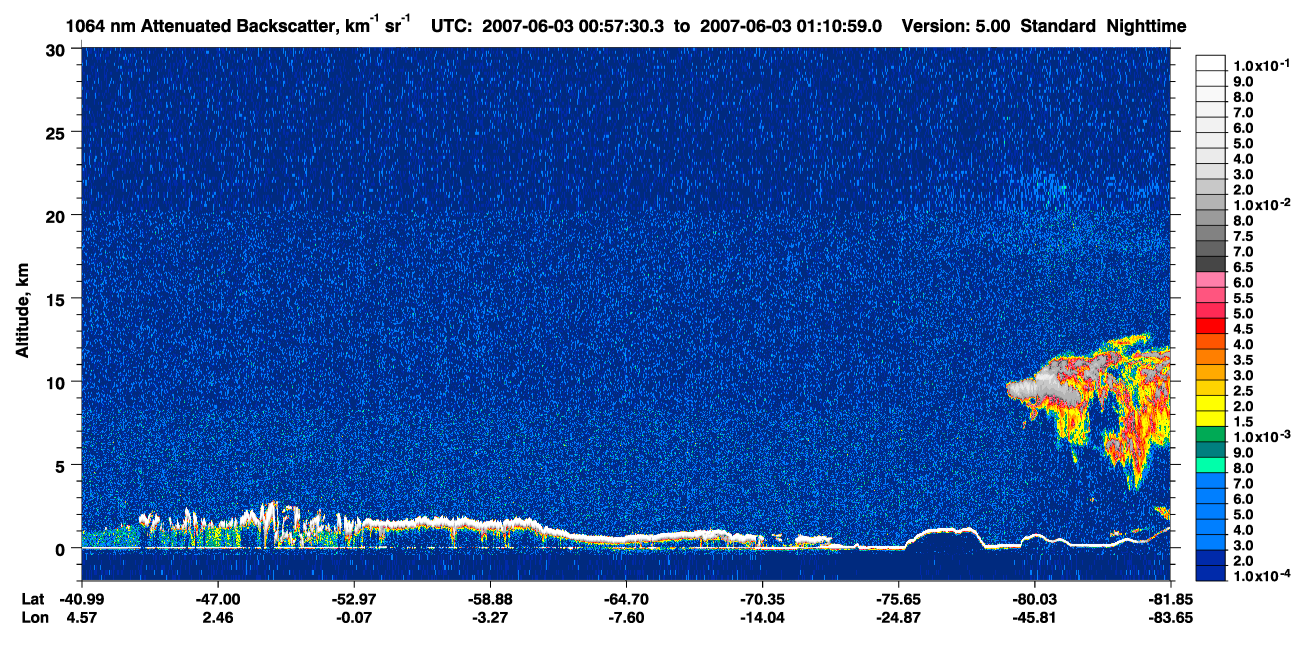Click latitude value '-64.70'
1300x667 pixels.
[x=626, y=599]
